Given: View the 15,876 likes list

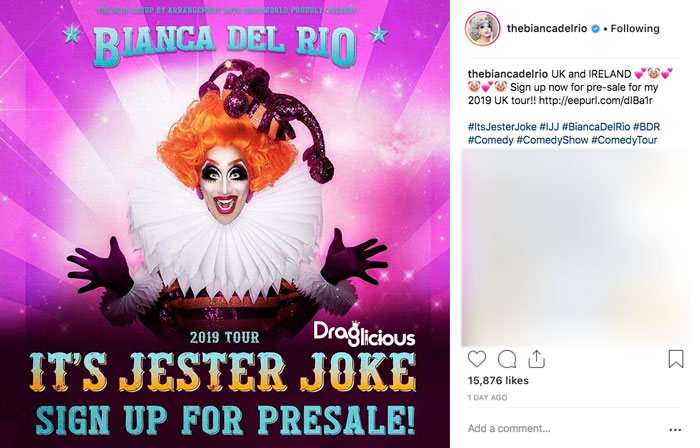Looking at the screenshot, I should pyautogui.click(x=498, y=381).
